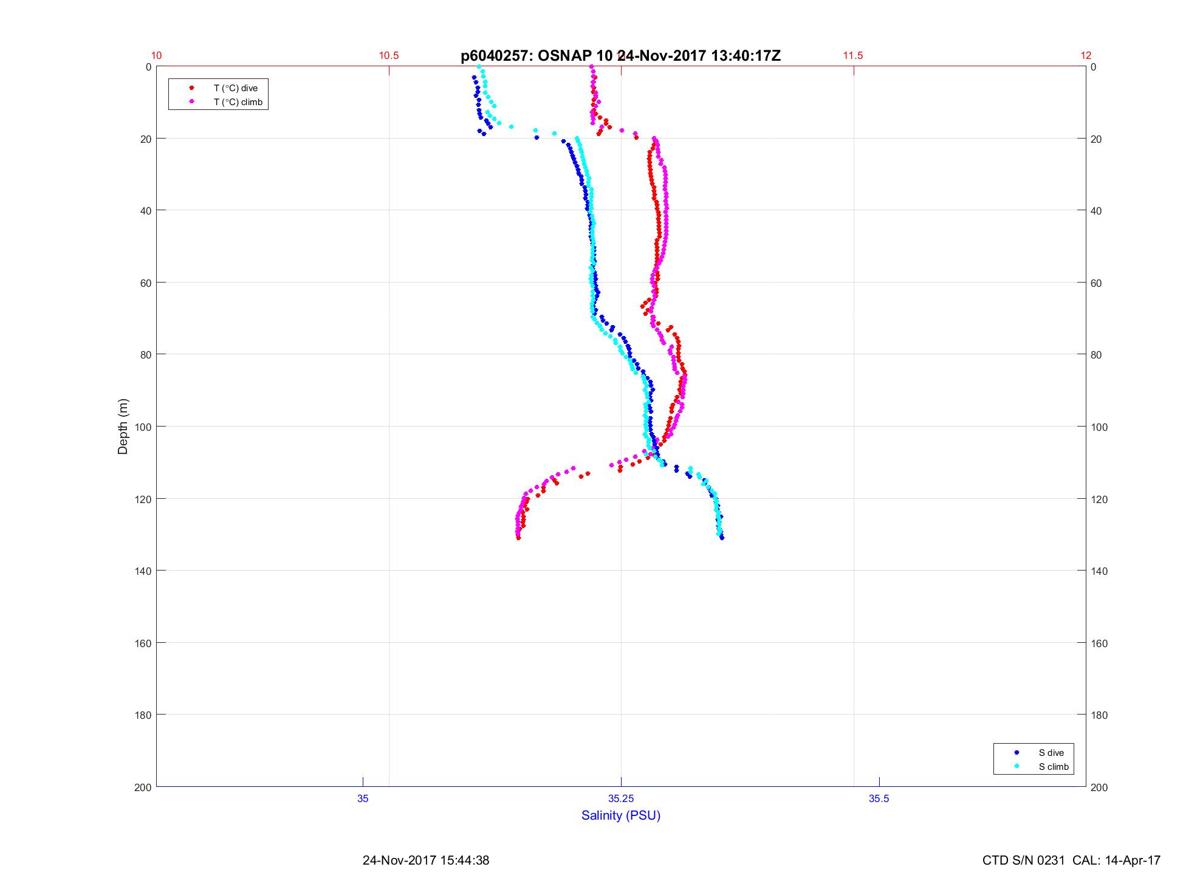Click the magenta climb marker in temperature legend

[x=191, y=102]
